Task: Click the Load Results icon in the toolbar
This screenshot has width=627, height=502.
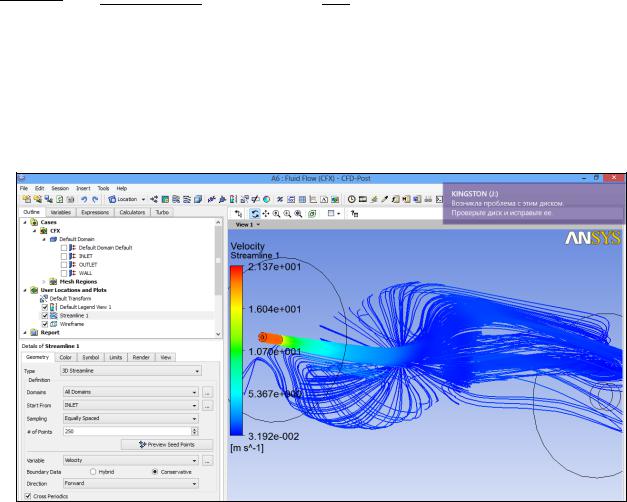Action: pyautogui.click(x=27, y=199)
